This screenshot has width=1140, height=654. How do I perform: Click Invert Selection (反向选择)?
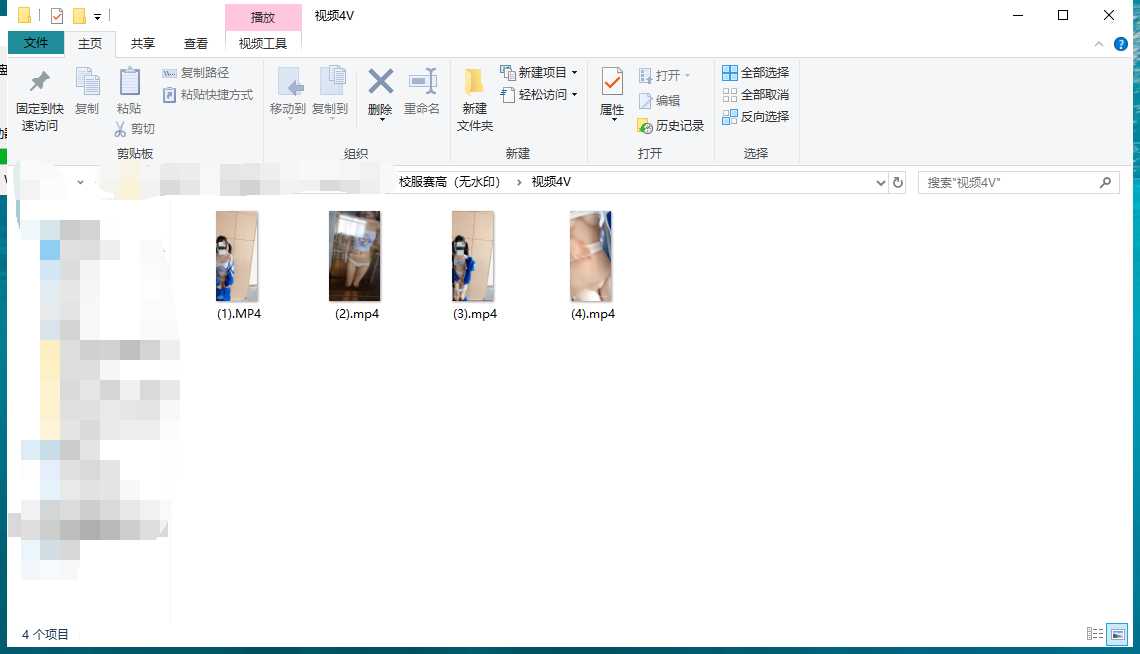pyautogui.click(x=755, y=116)
